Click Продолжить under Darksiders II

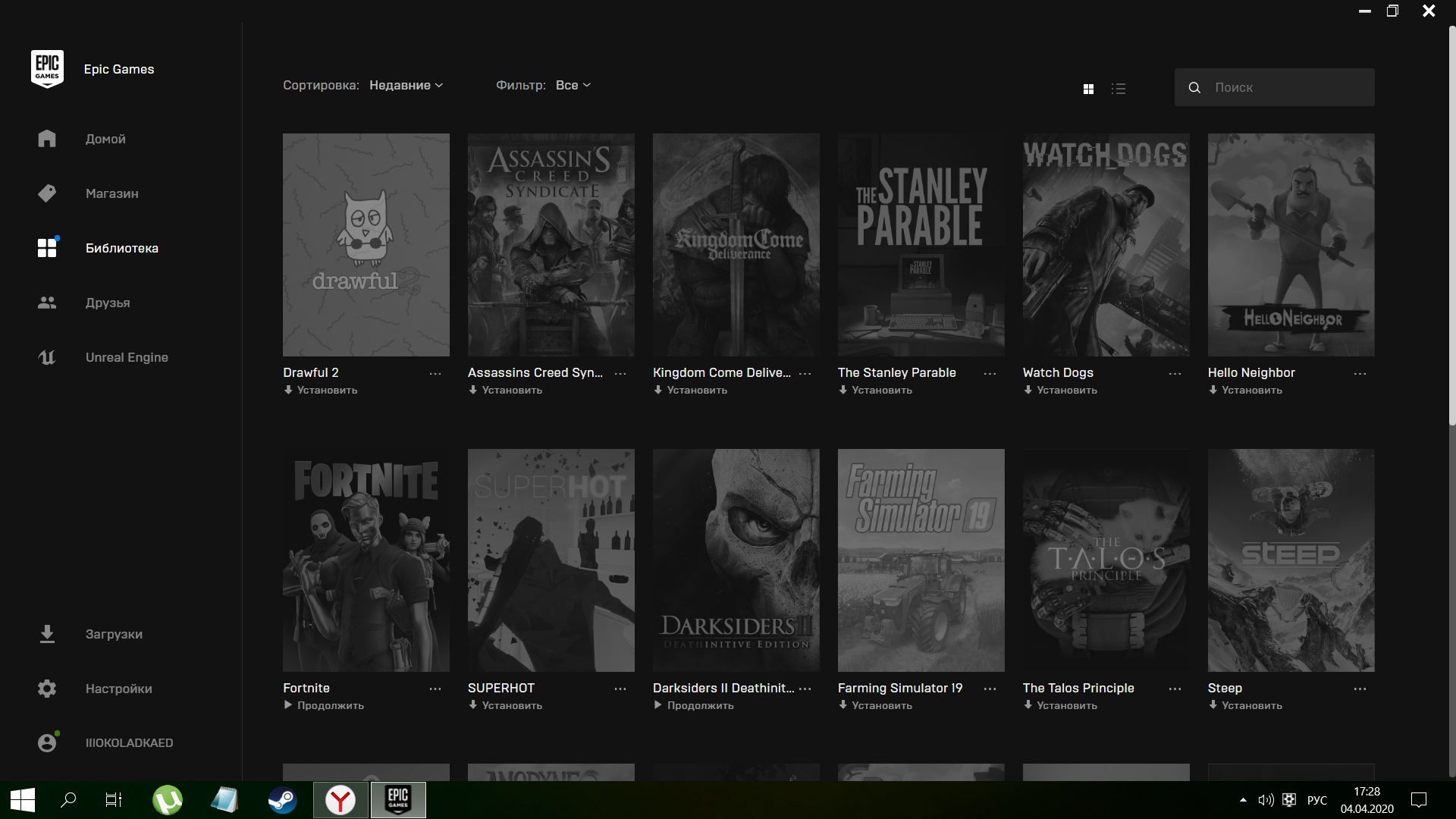coord(694,705)
